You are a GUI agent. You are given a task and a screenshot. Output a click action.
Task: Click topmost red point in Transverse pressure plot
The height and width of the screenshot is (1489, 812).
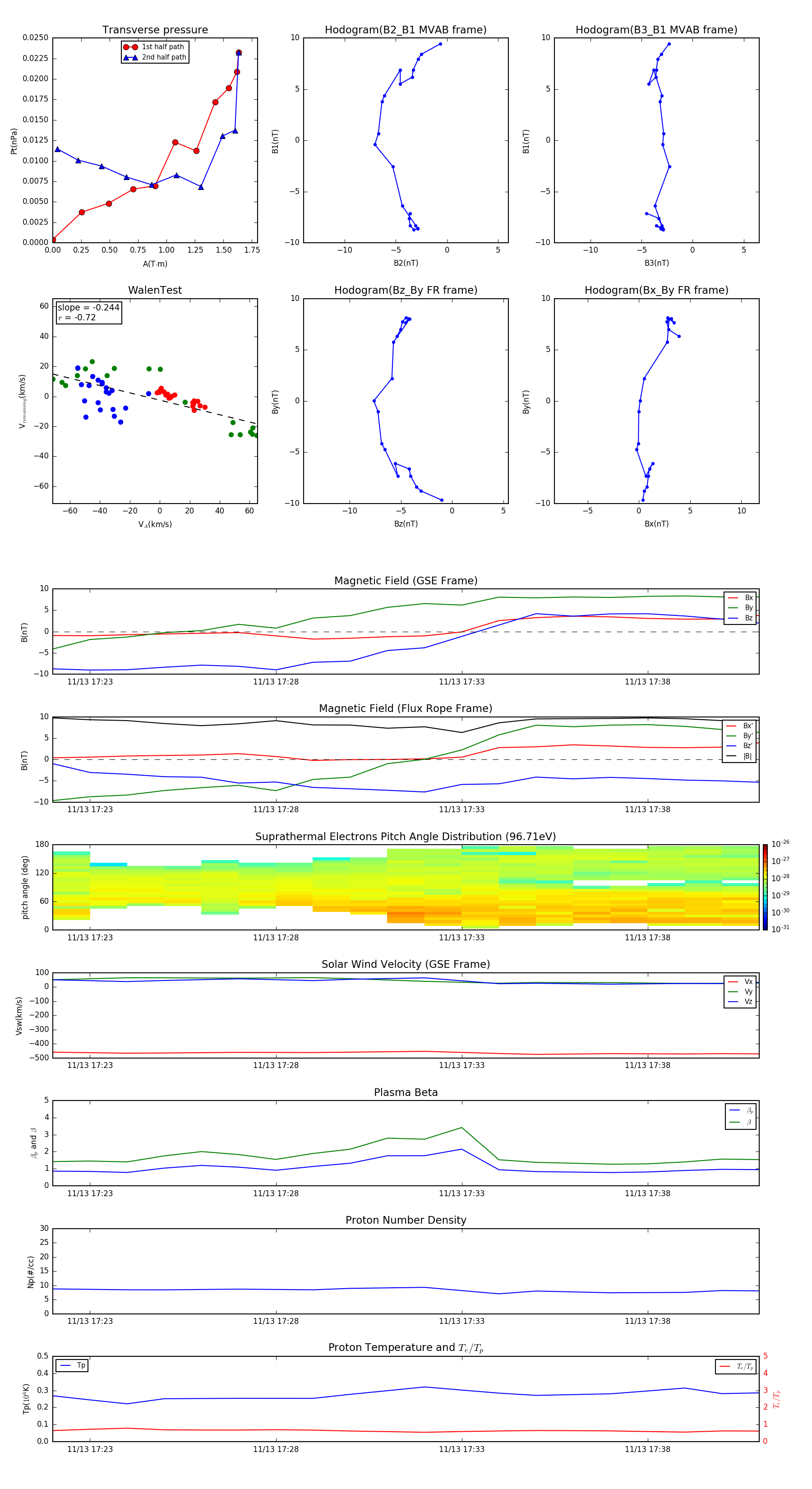(x=239, y=53)
